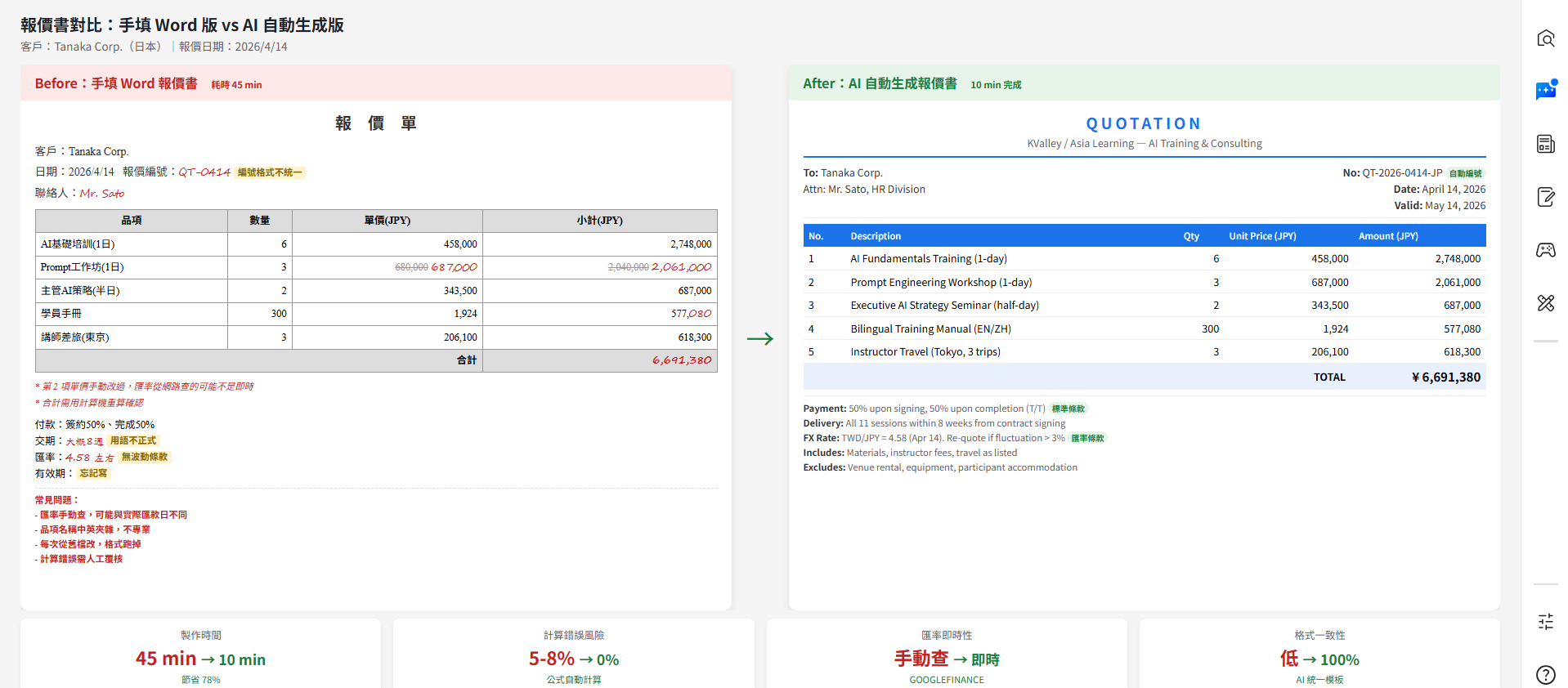This screenshot has height=688, width=1568.
Task: Click the 標準條款 green tag
Action: (1068, 409)
